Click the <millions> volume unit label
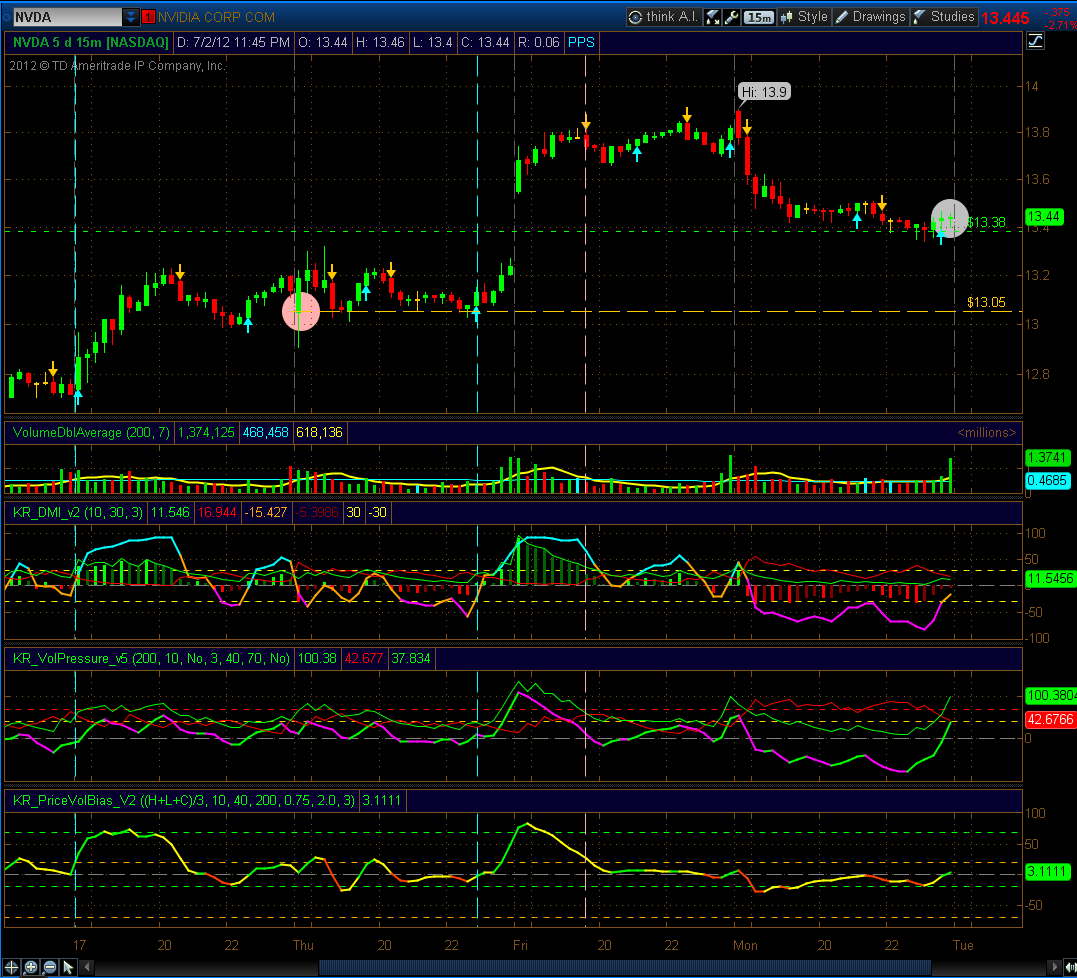The image size is (1077, 978). point(986,433)
